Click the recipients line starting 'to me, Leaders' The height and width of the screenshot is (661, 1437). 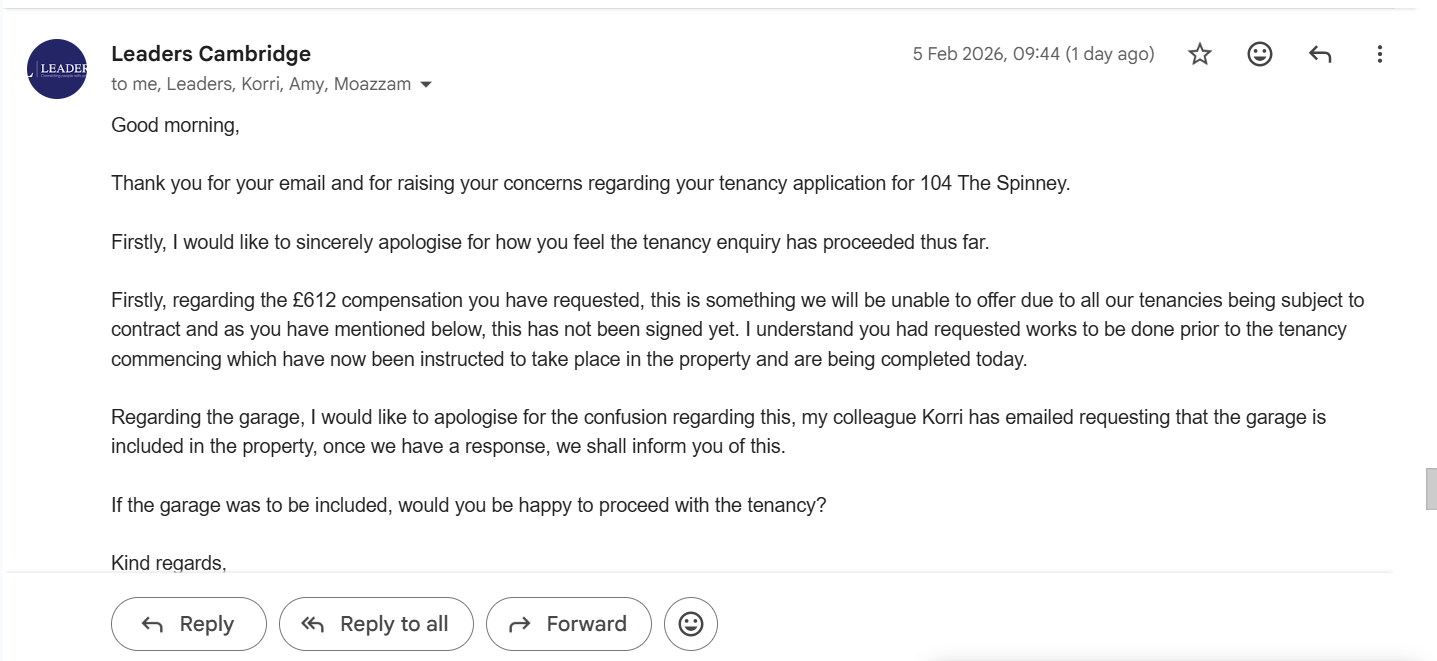click(x=260, y=85)
